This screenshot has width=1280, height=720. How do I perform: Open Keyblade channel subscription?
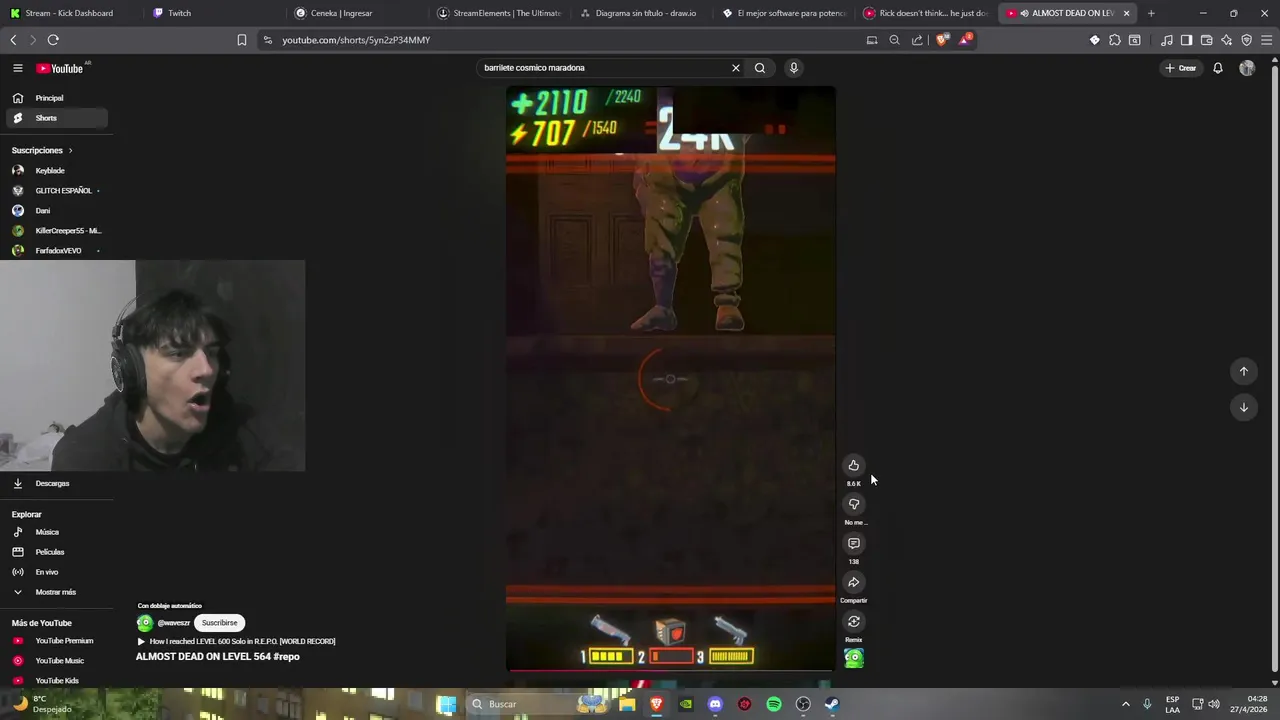pyautogui.click(x=57, y=171)
